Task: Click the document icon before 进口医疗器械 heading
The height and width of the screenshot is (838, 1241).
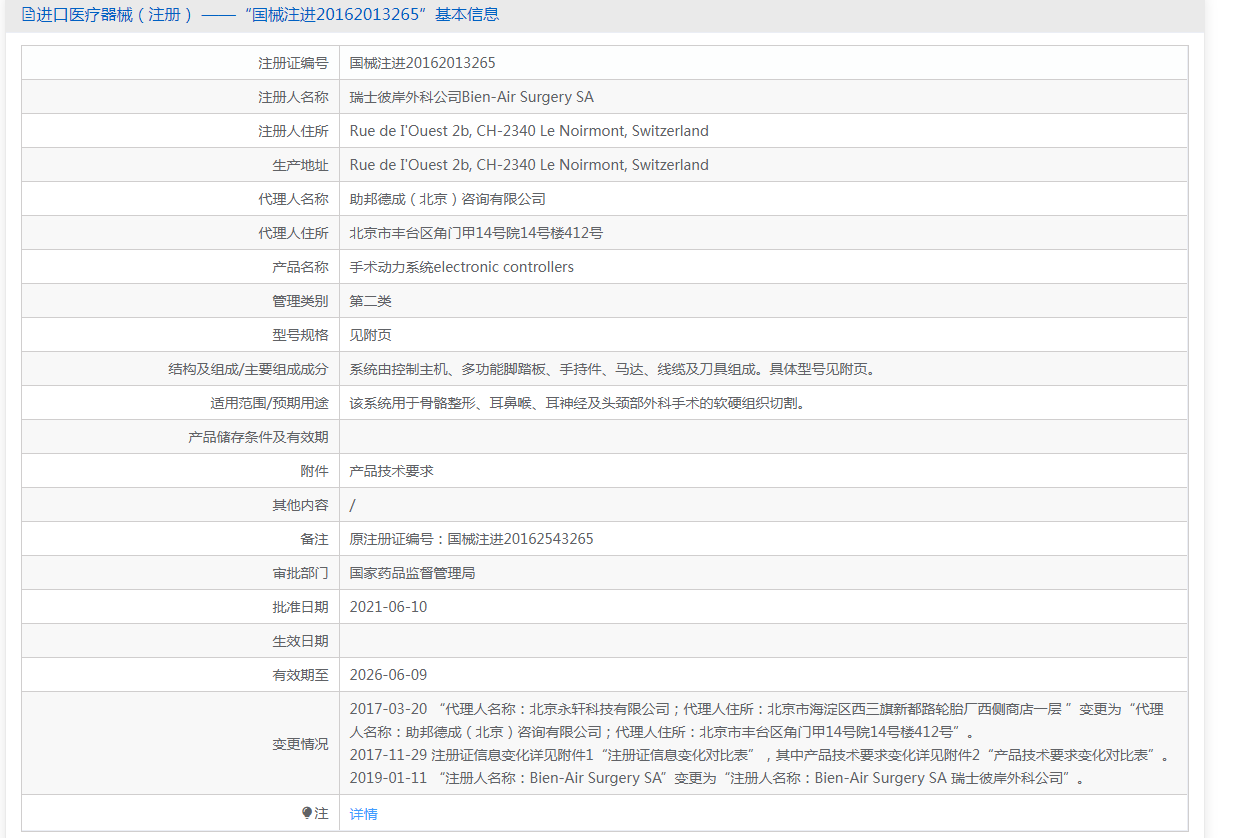Action: [28, 15]
